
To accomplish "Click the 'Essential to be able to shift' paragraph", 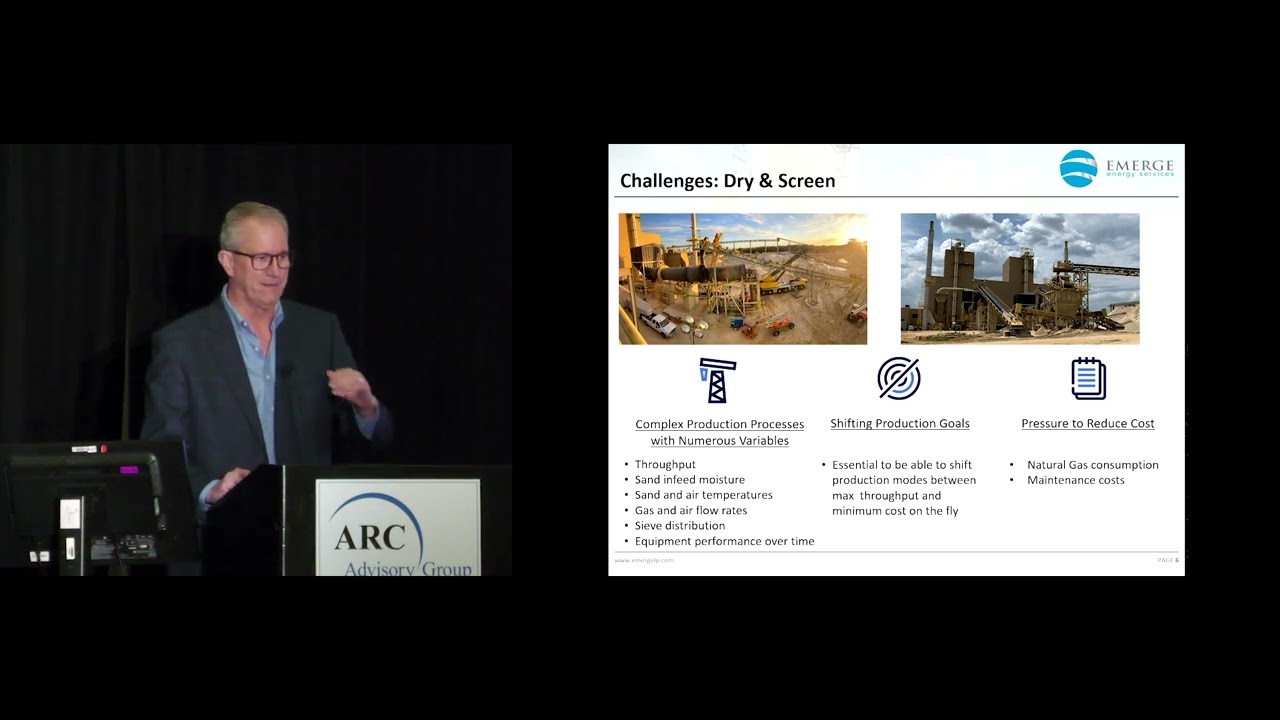I will [x=903, y=488].
